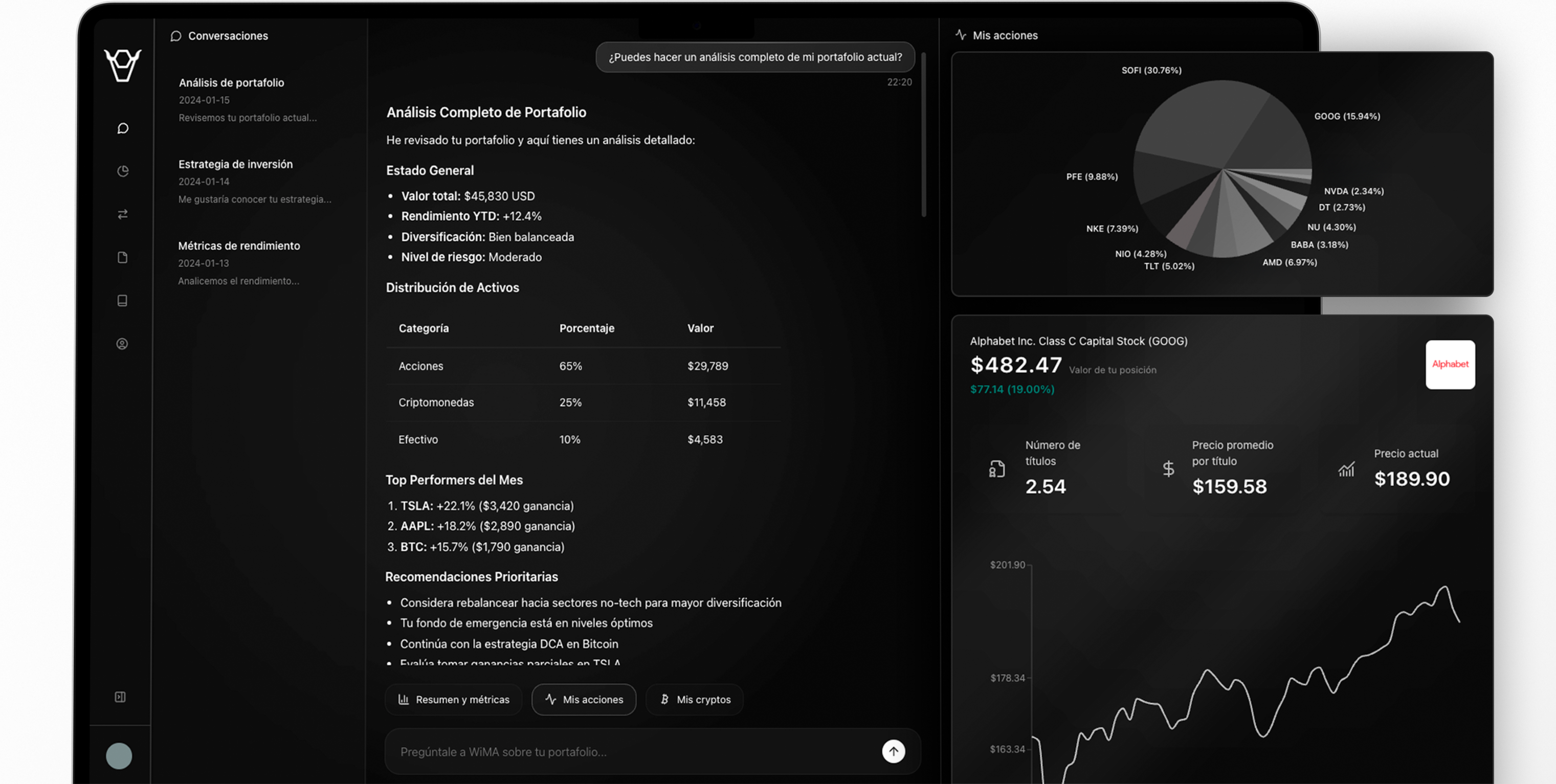Viewport: 1556px width, 784px height.
Task: Open the user profile sidebar icon
Action: pos(122,344)
